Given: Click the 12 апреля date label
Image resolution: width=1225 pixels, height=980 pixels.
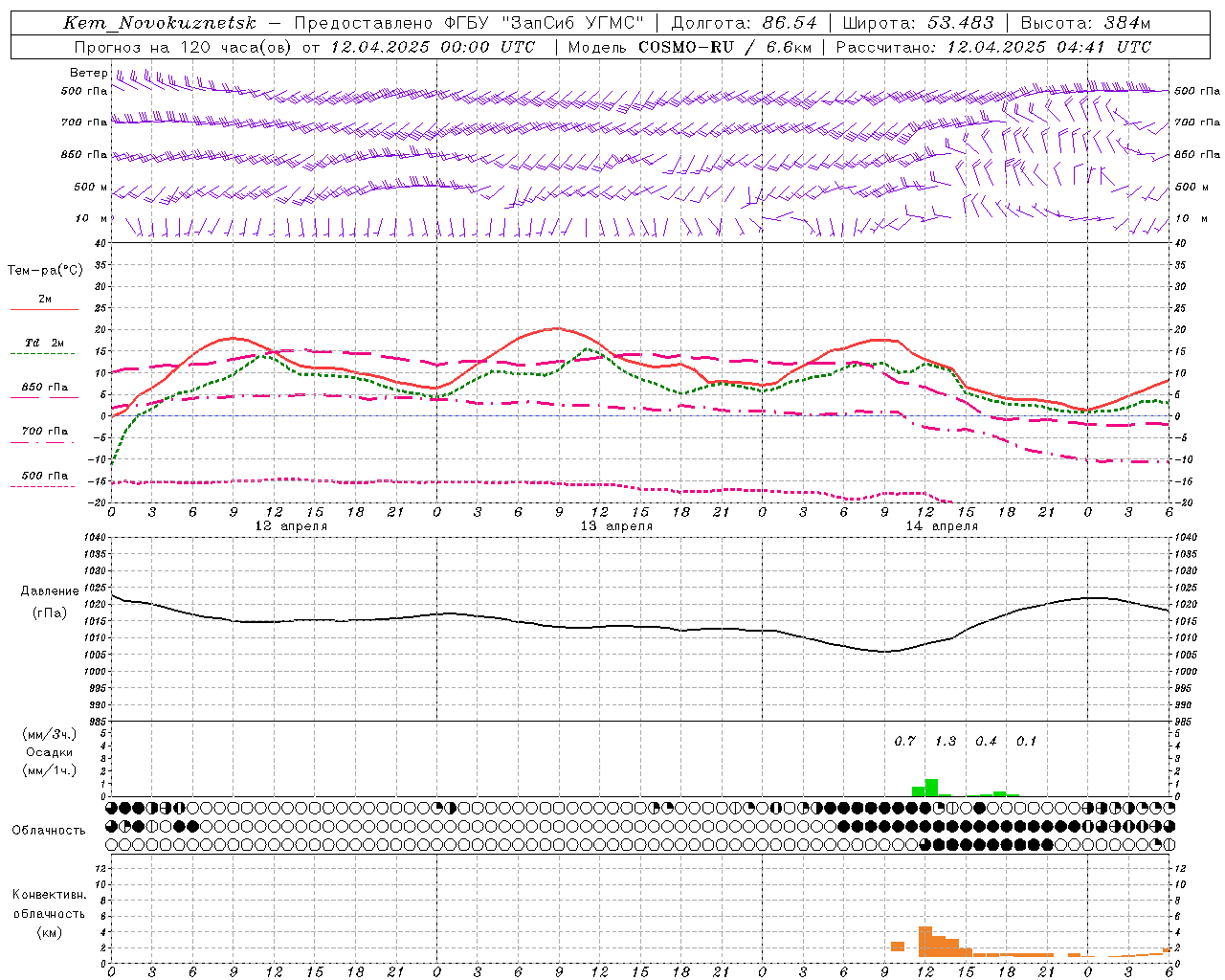Looking at the screenshot, I should (x=291, y=526).
